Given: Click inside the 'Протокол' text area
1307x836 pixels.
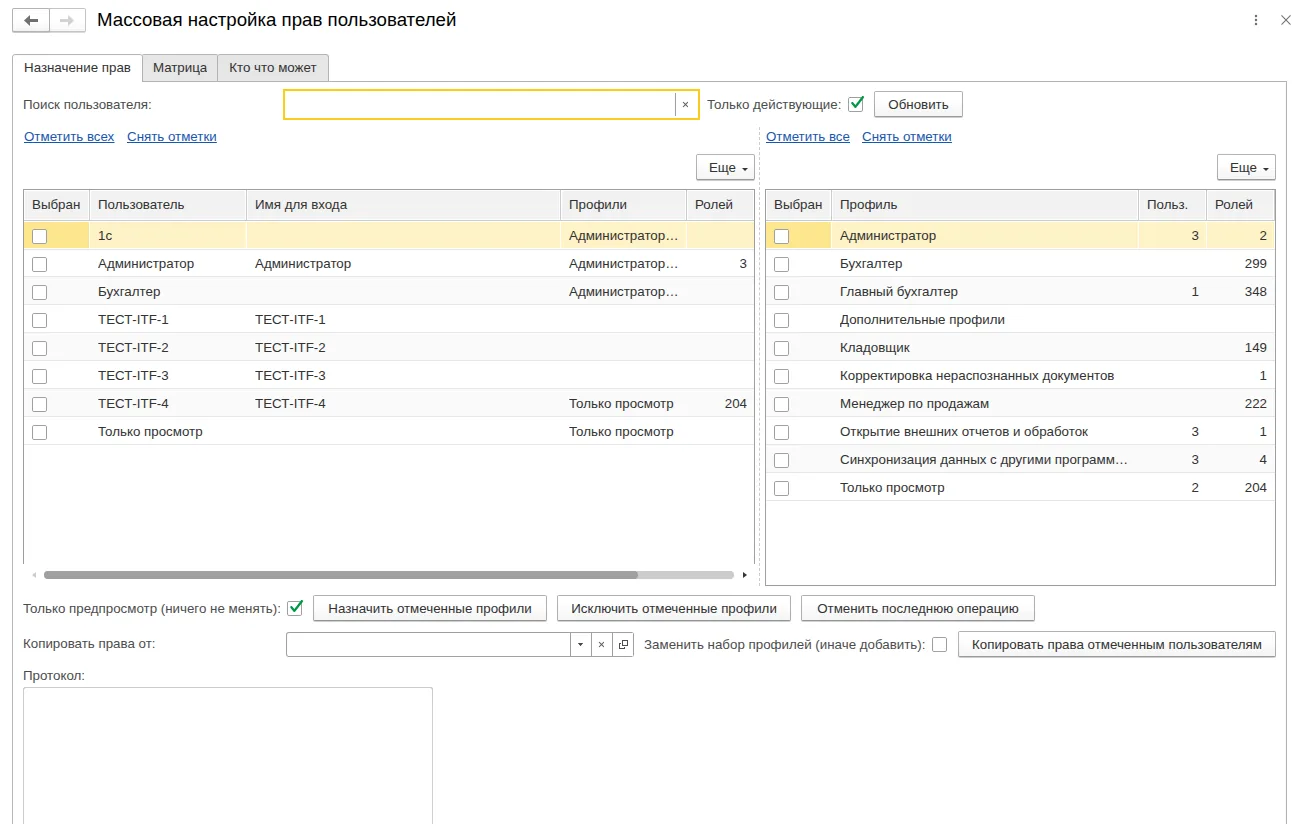Looking at the screenshot, I should coord(228,756).
